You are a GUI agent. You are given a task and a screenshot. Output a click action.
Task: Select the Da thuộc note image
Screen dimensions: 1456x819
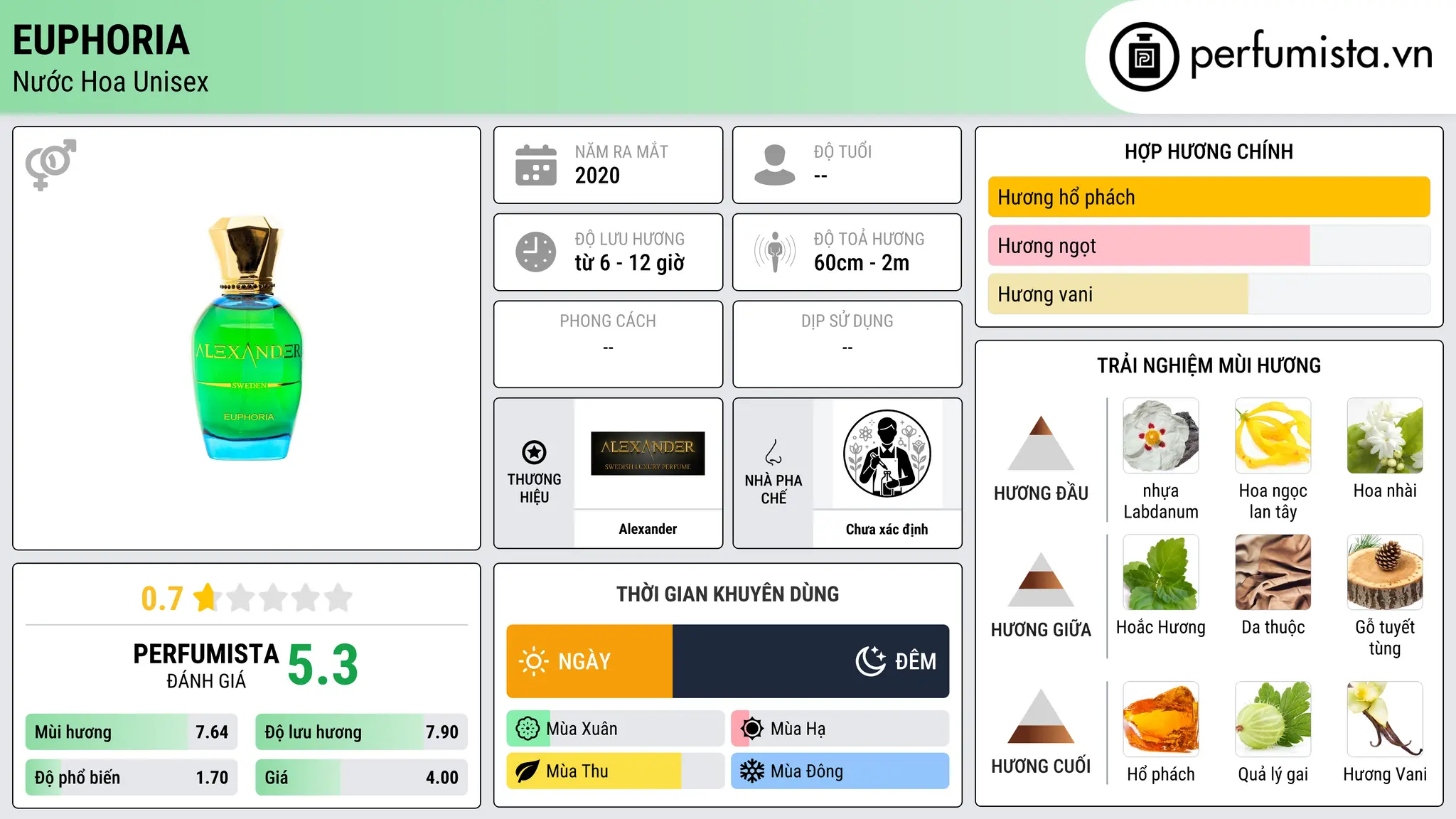click(x=1273, y=572)
